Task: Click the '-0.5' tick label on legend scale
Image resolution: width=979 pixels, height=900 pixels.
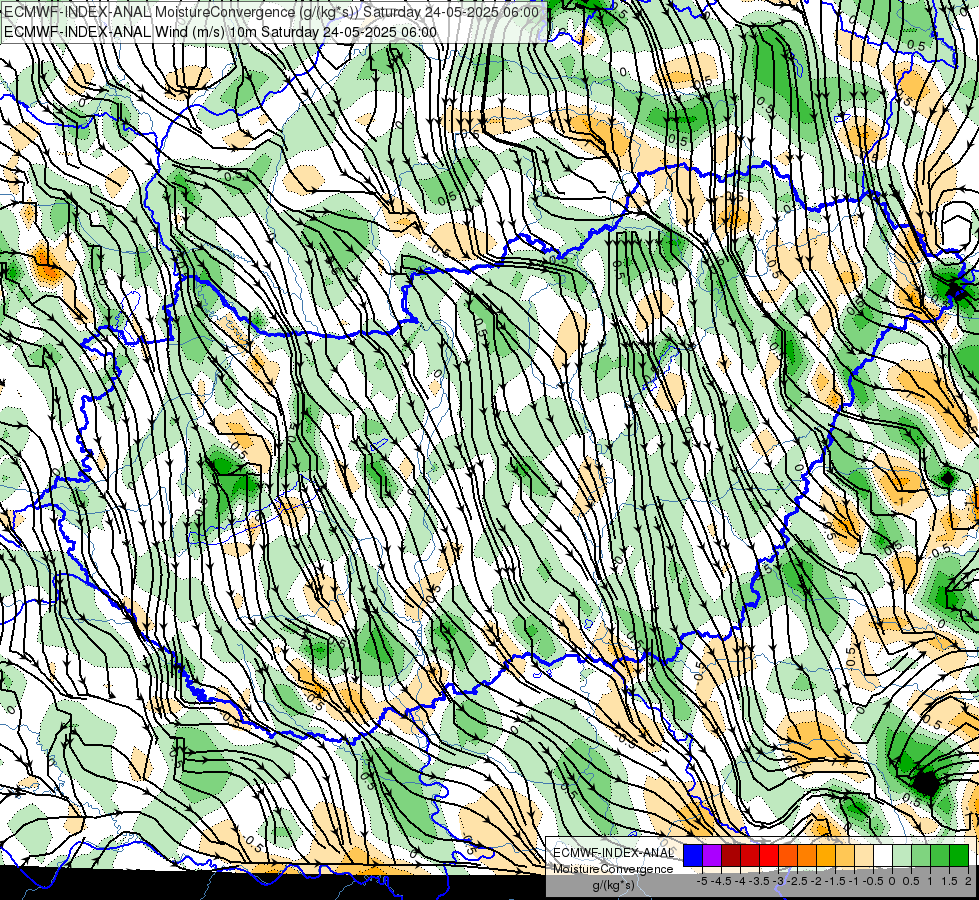Action: pyautogui.click(x=873, y=881)
